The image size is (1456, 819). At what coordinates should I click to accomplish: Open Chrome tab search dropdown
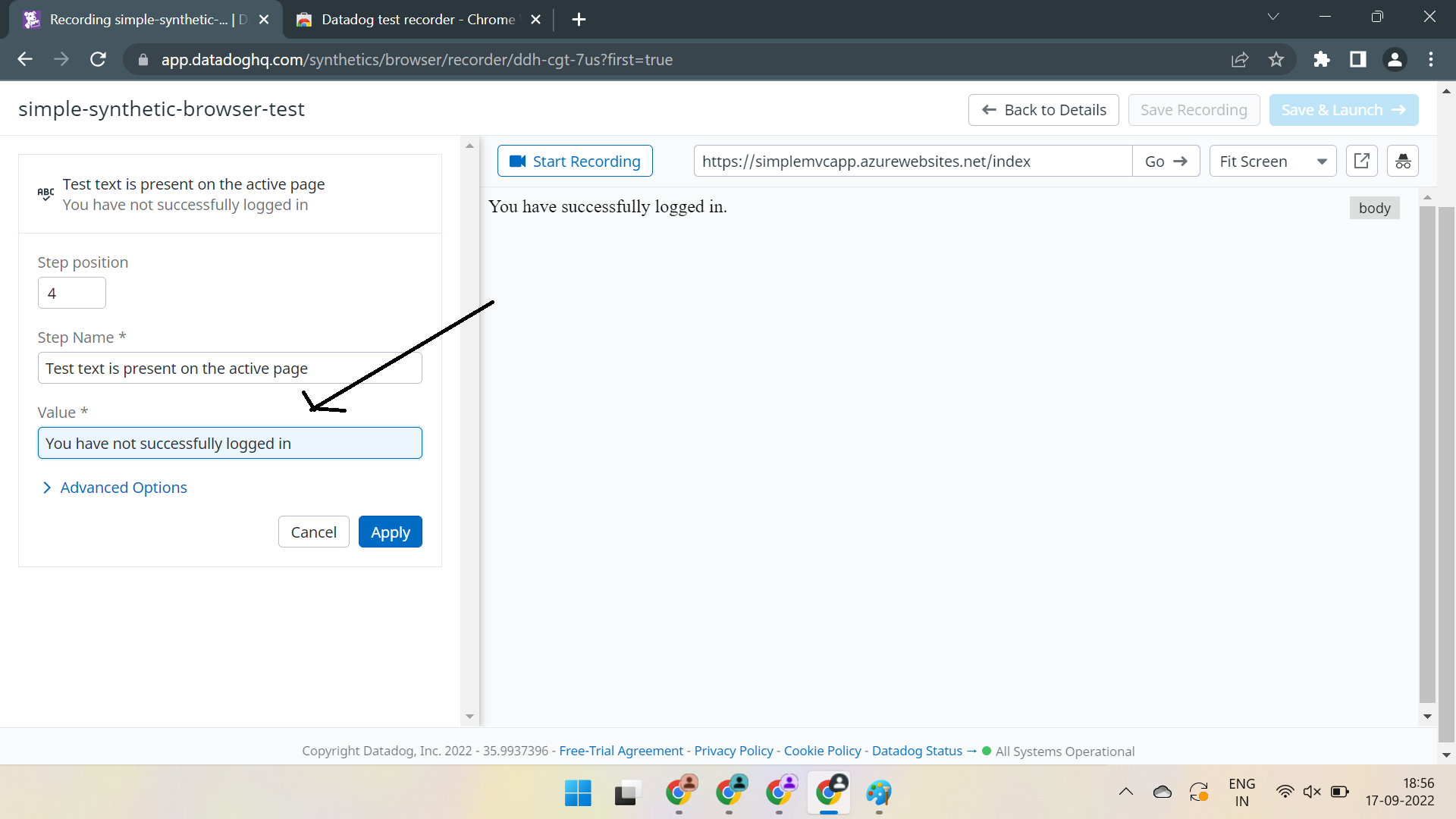pyautogui.click(x=1273, y=17)
